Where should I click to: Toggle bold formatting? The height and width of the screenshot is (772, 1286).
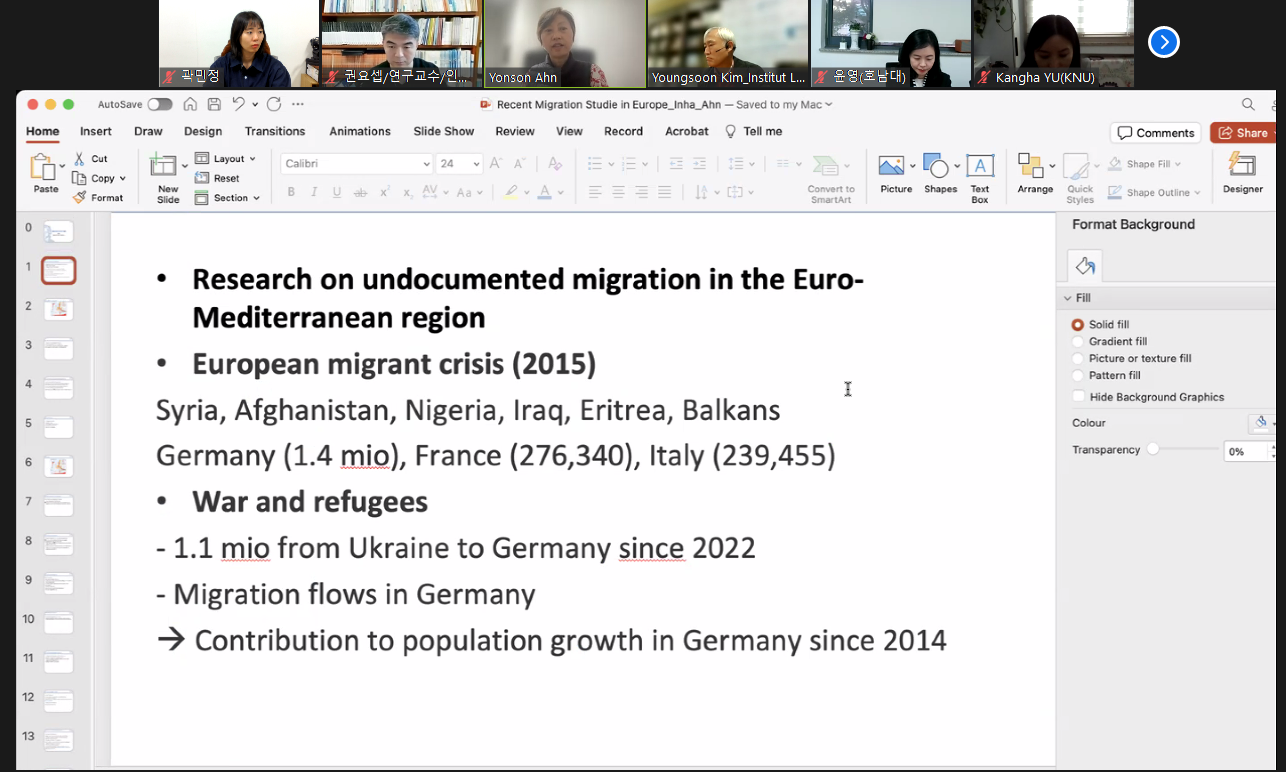[291, 192]
